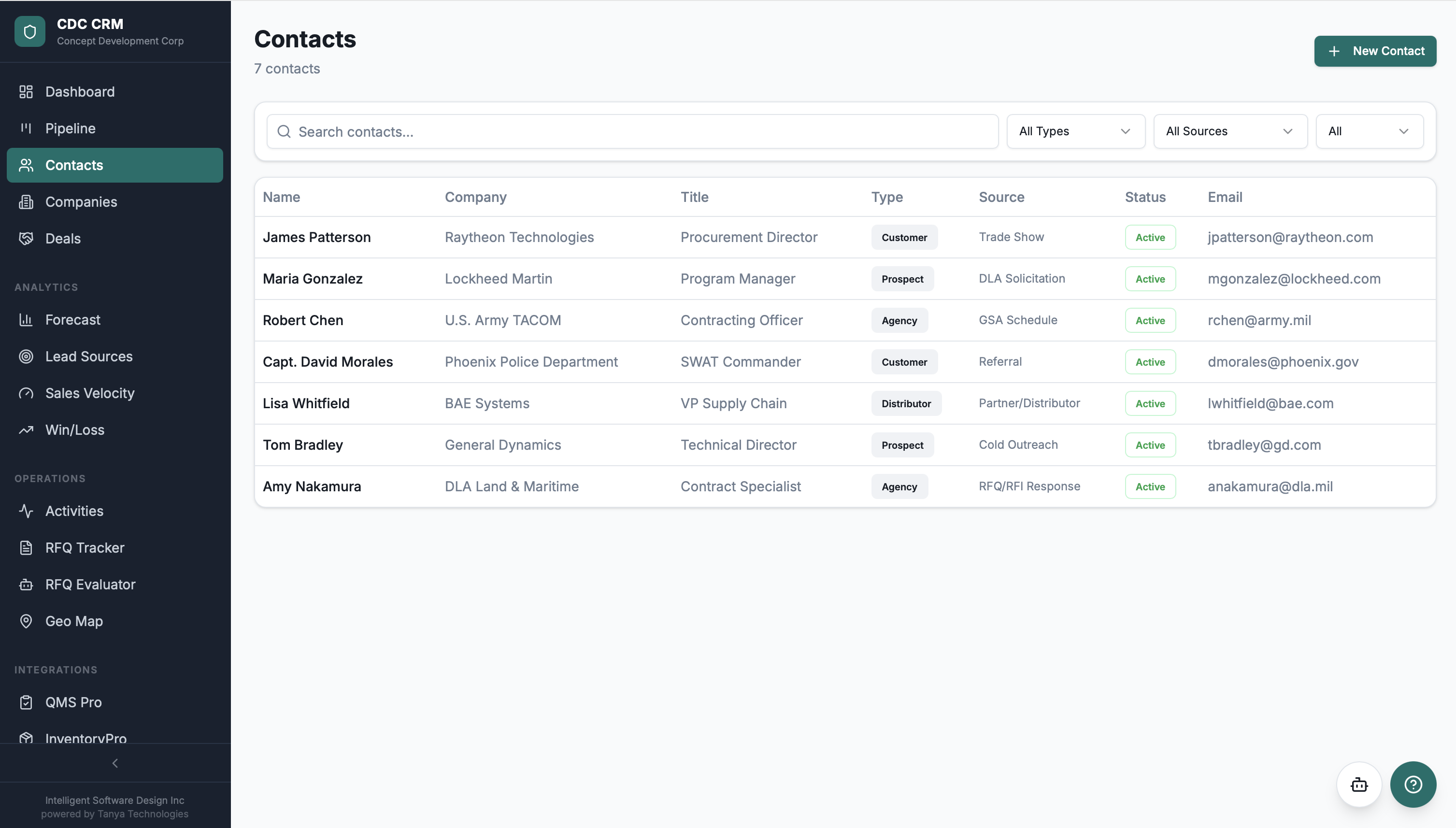1456x828 pixels.
Task: Open the All Sources filter dropdown
Action: click(1230, 131)
